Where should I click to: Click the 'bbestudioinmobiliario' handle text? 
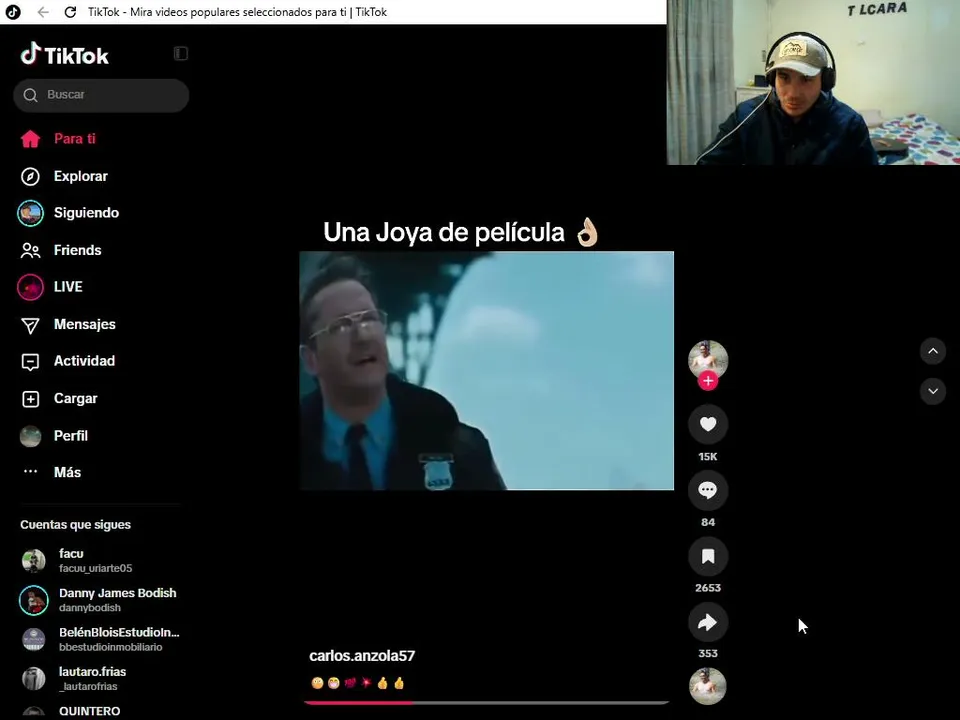coord(111,647)
